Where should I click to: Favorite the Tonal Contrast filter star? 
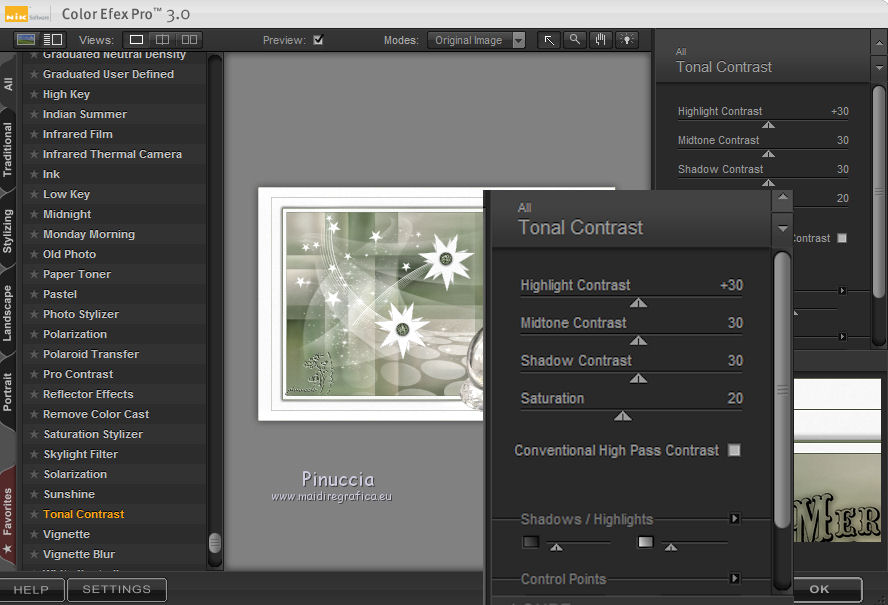[x=34, y=514]
